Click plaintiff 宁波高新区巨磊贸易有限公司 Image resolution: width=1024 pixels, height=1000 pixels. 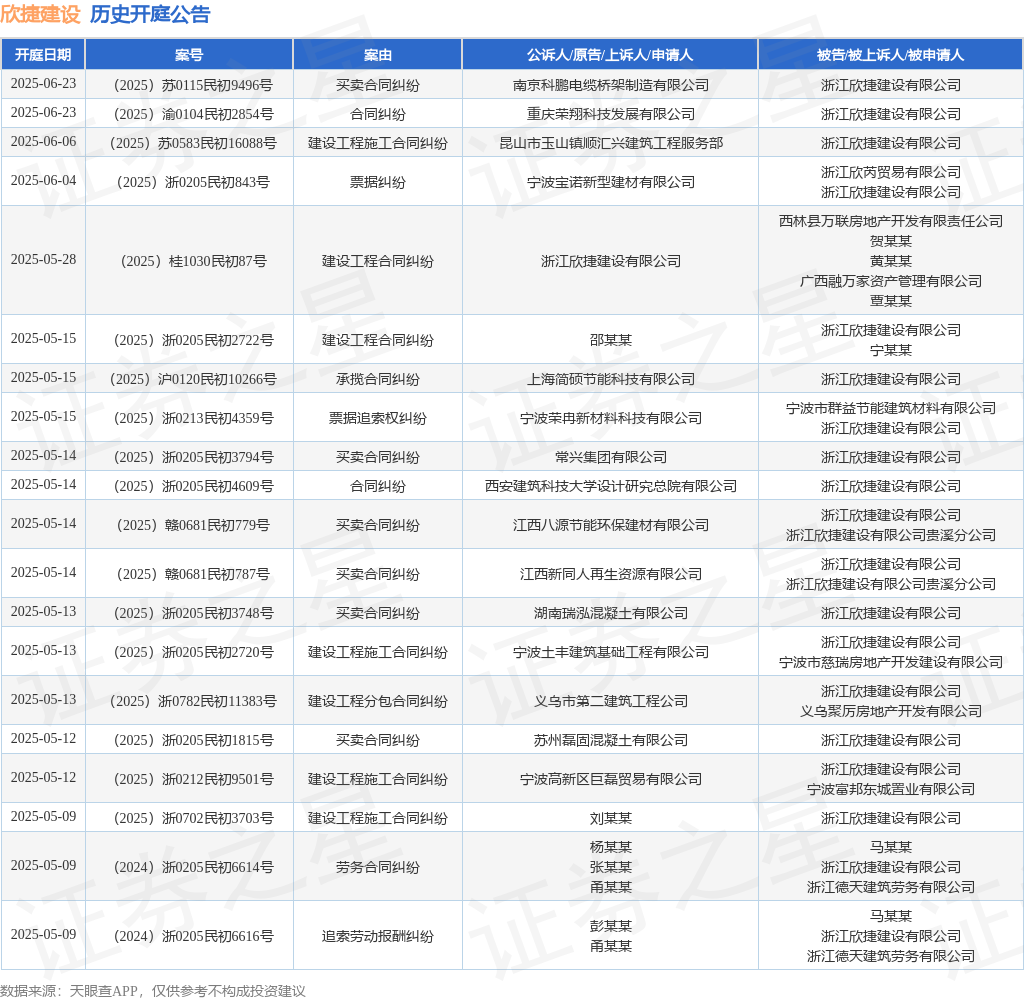[x=611, y=779]
